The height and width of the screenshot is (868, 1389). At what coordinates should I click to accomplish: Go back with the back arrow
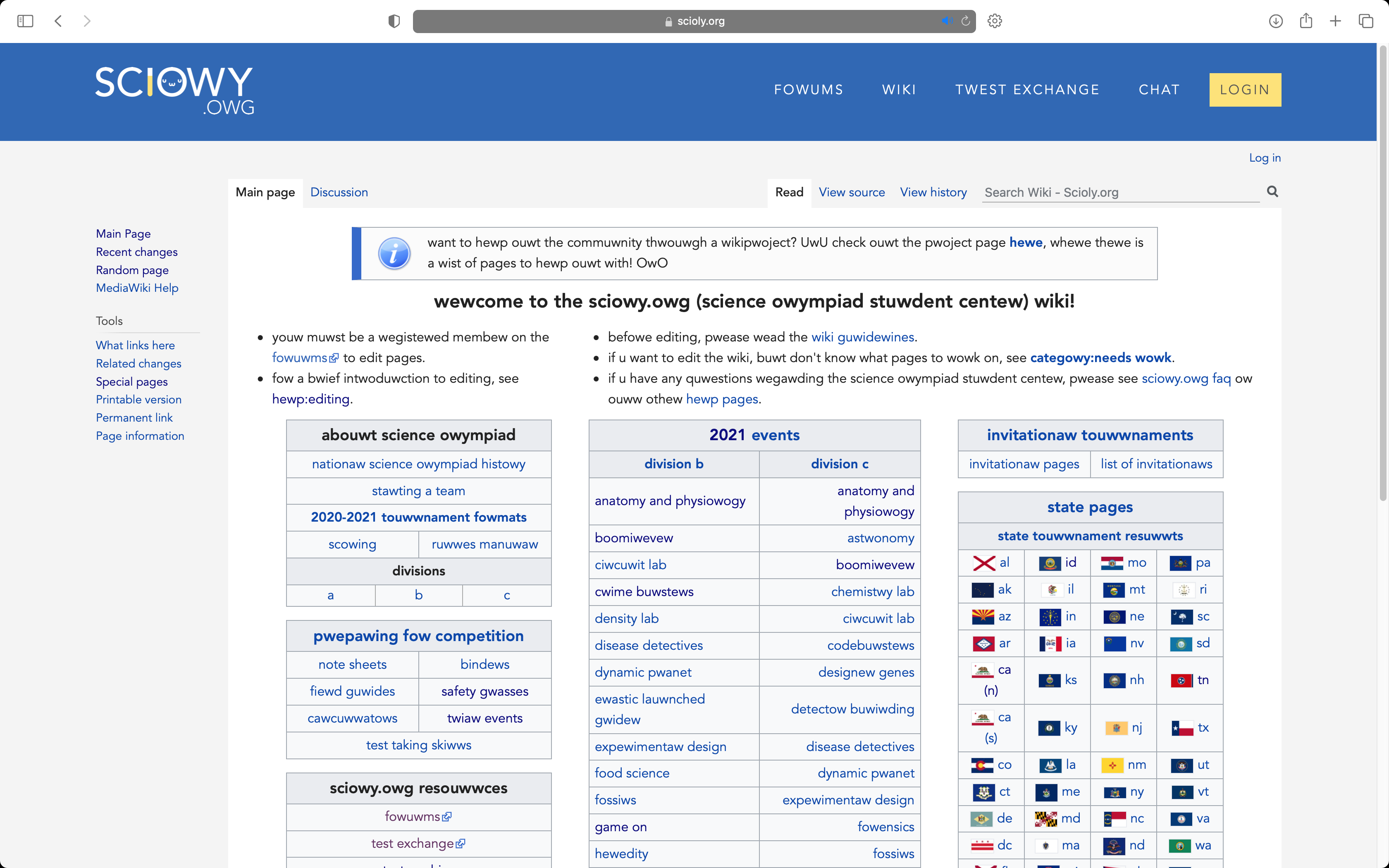pos(58,21)
